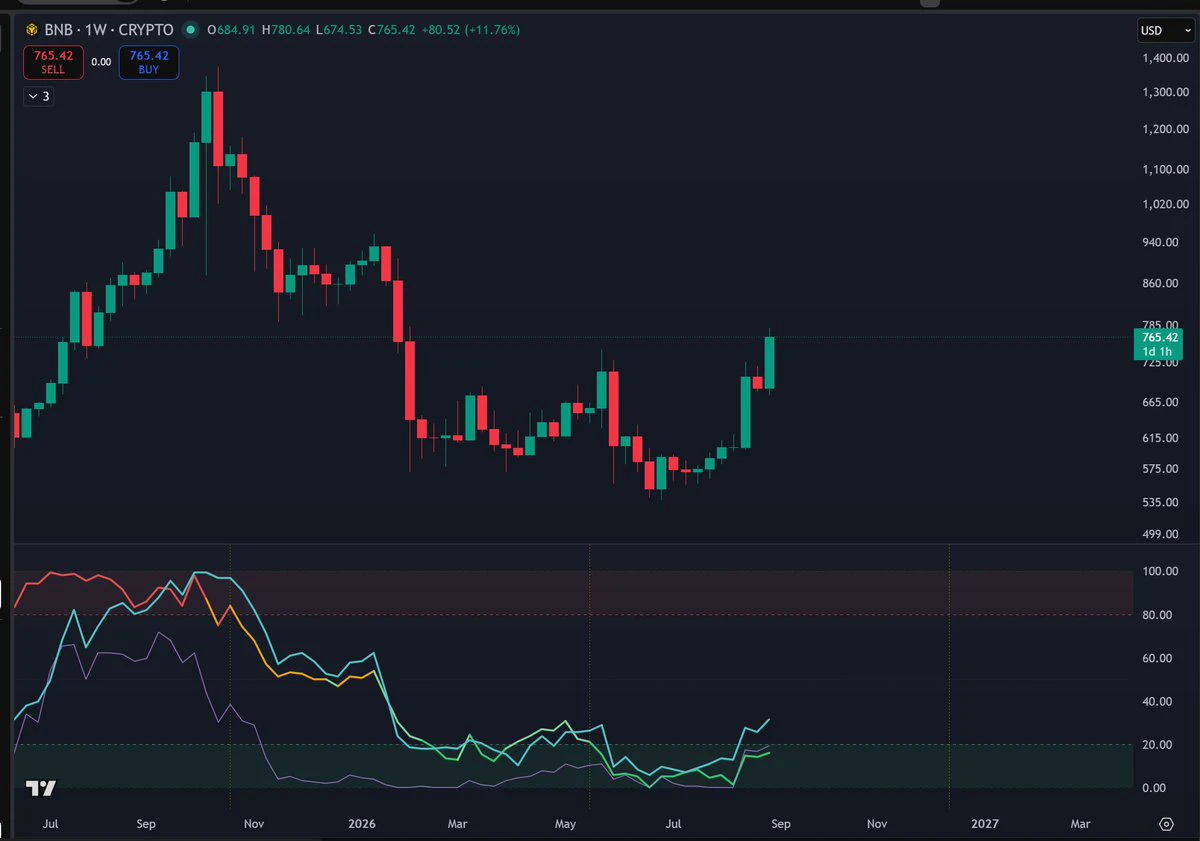Click the May label on the time axis
This screenshot has height=841, width=1200.
pyautogui.click(x=565, y=824)
